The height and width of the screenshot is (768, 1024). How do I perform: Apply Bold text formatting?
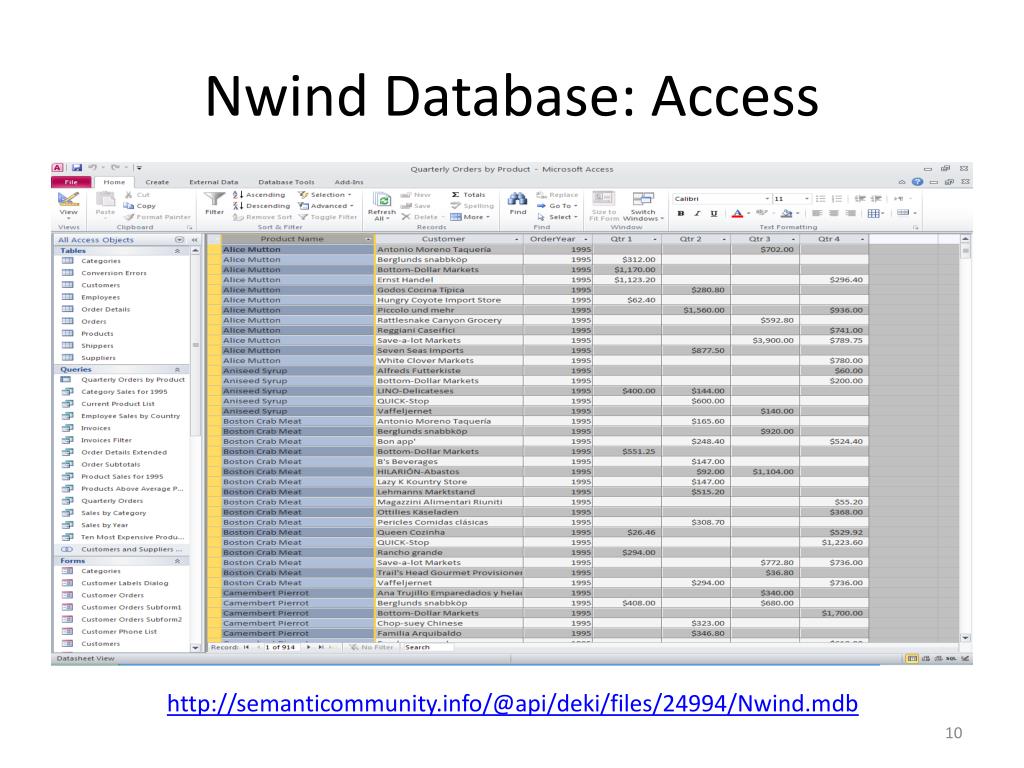681,214
